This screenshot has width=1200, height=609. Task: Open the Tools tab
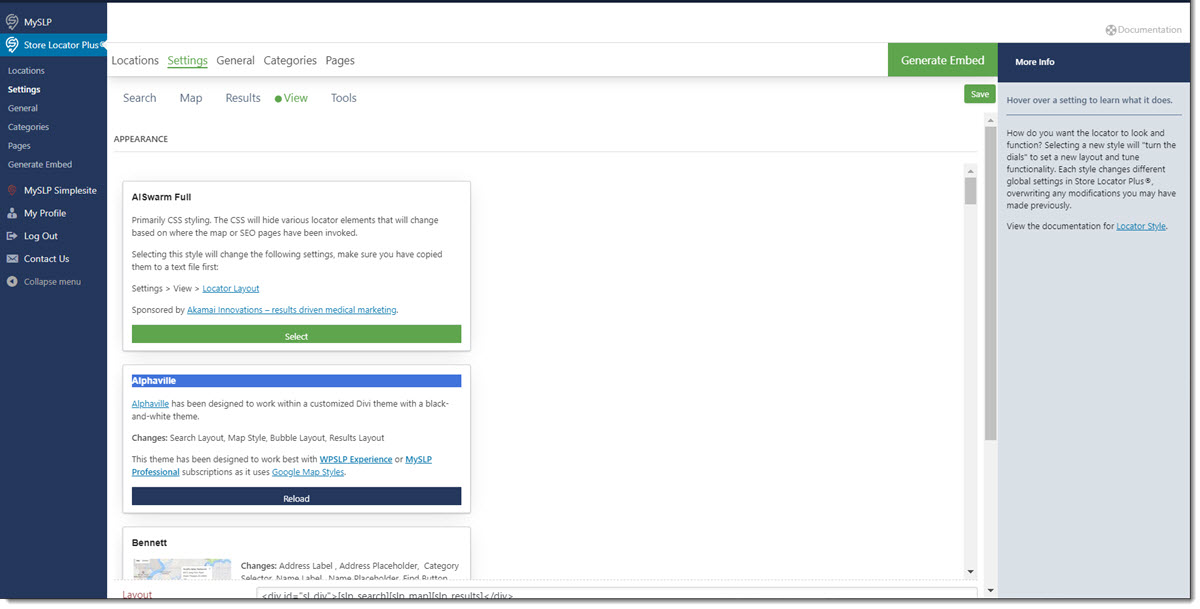[x=343, y=97]
